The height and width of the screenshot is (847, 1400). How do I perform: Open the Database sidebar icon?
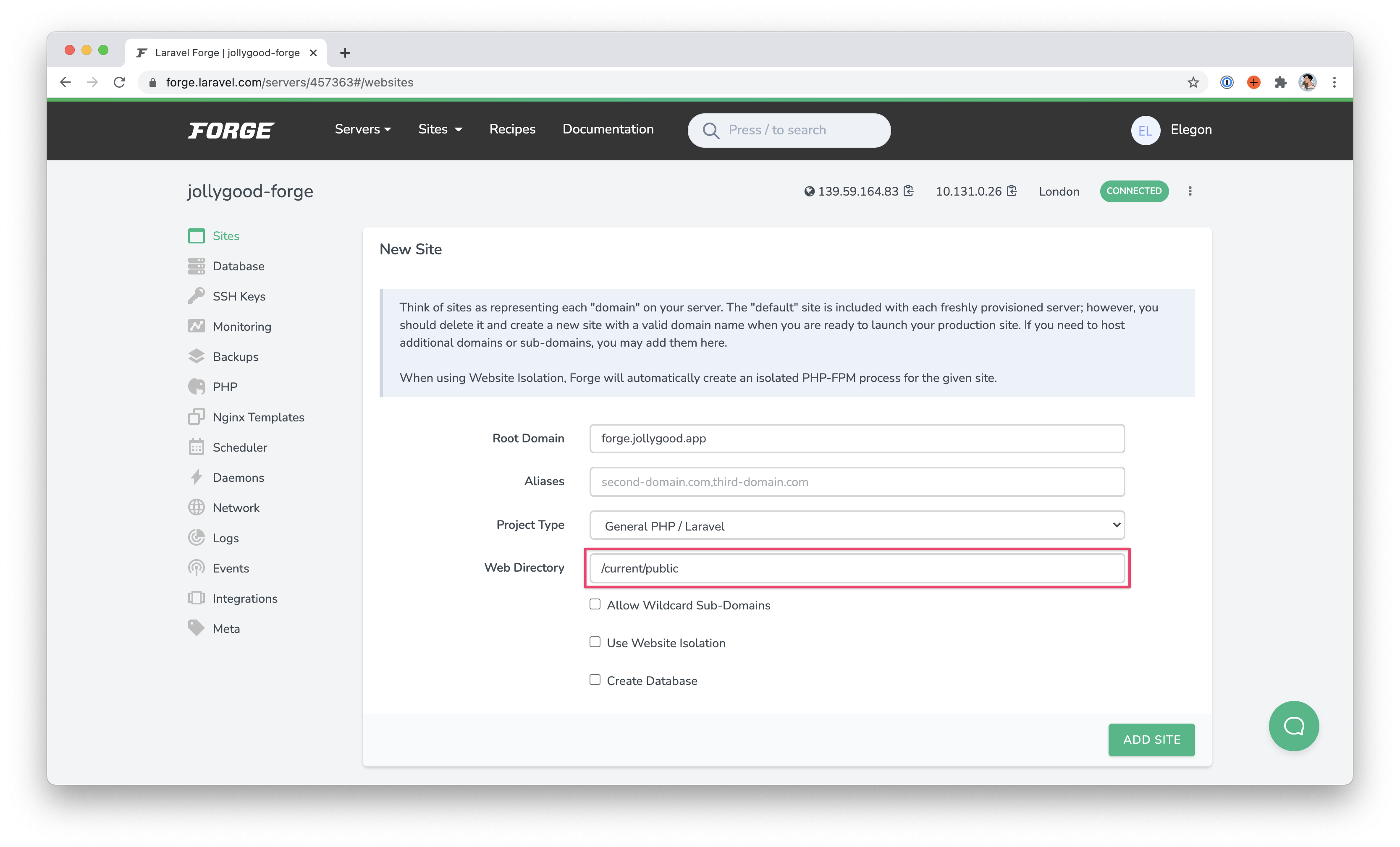coord(196,266)
